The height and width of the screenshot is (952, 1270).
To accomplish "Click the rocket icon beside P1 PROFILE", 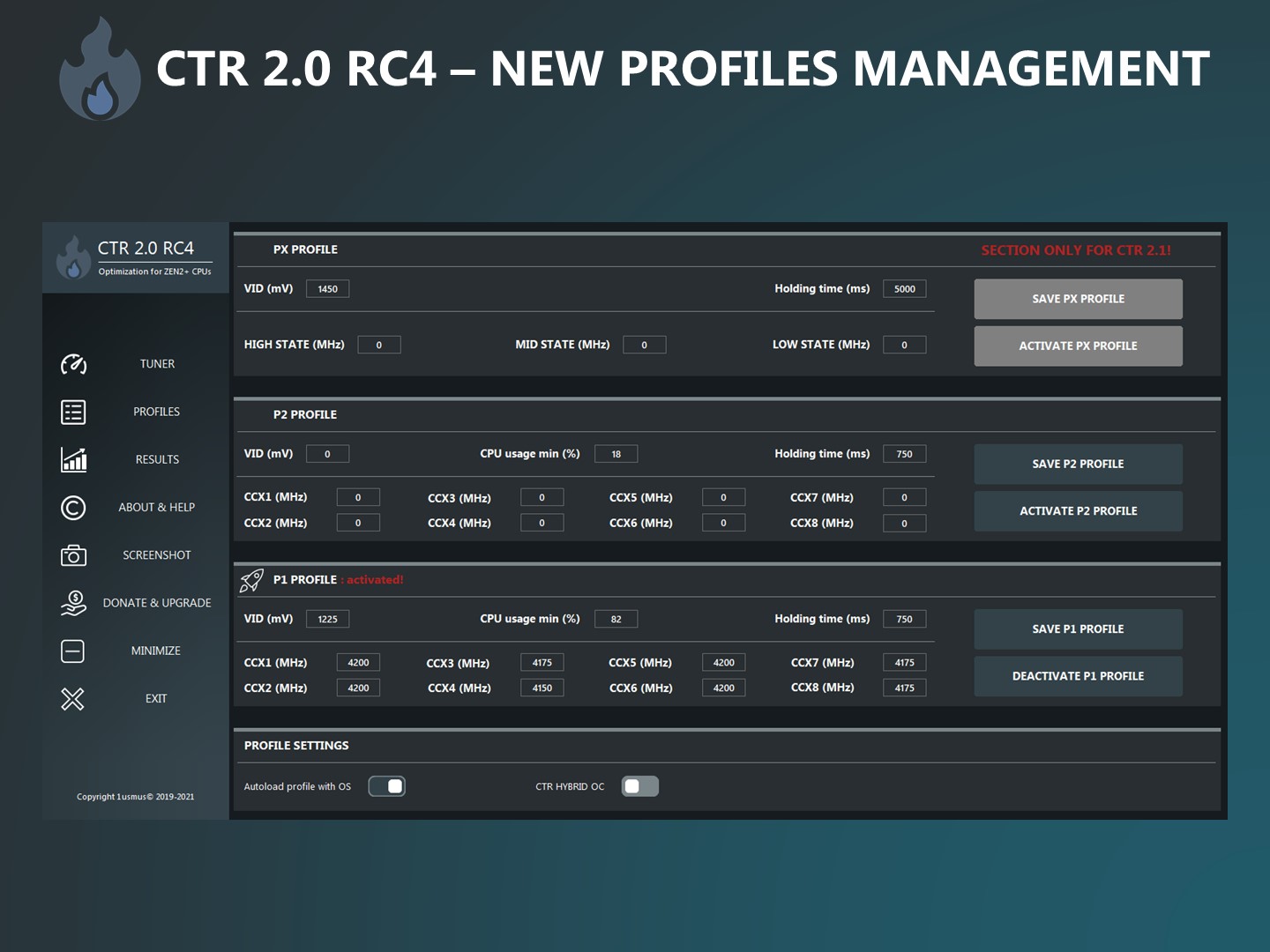I will pyautogui.click(x=251, y=580).
